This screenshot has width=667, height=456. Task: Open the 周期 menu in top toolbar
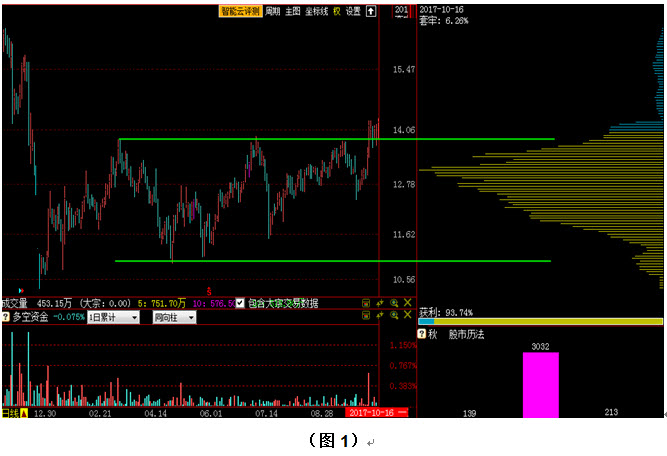coord(273,12)
